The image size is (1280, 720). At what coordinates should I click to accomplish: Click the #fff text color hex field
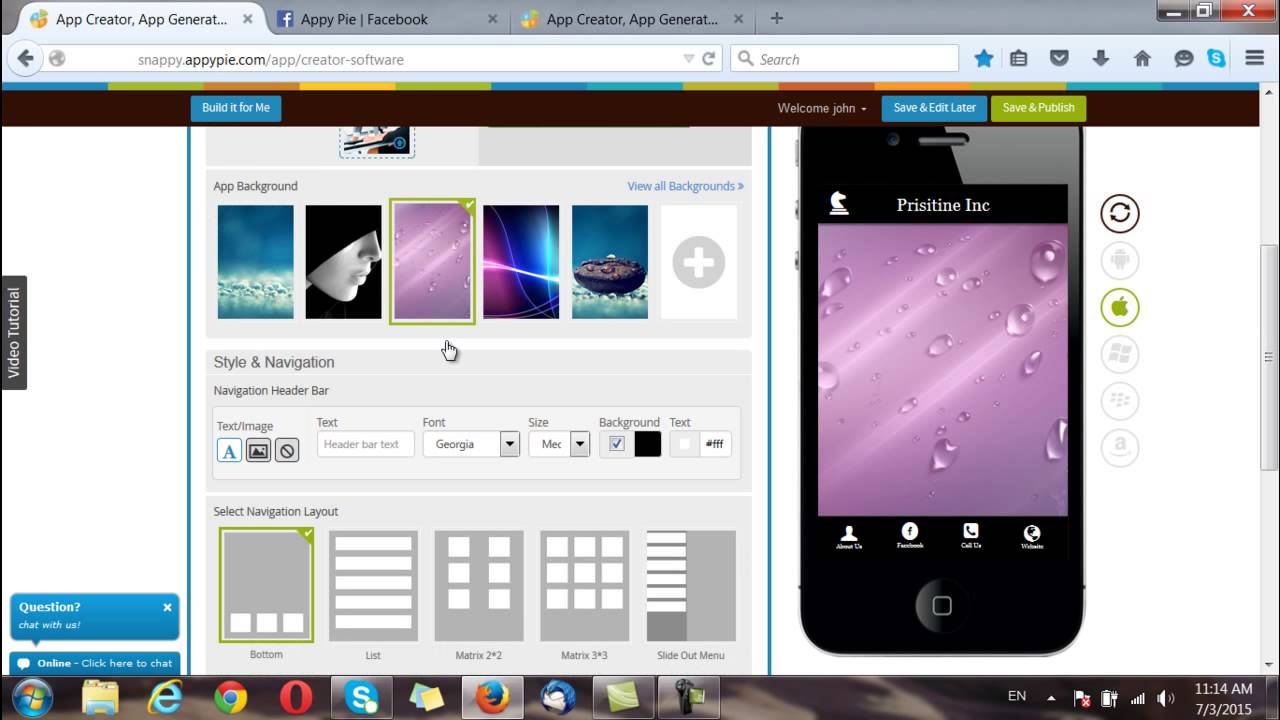[x=714, y=444]
